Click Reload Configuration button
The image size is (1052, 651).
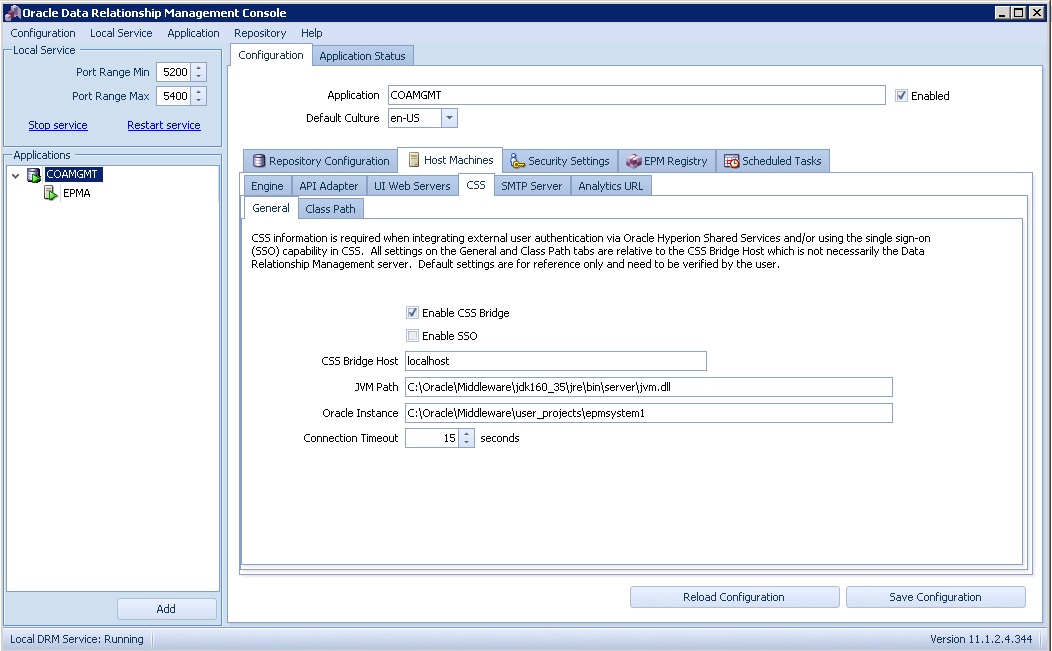coord(734,597)
